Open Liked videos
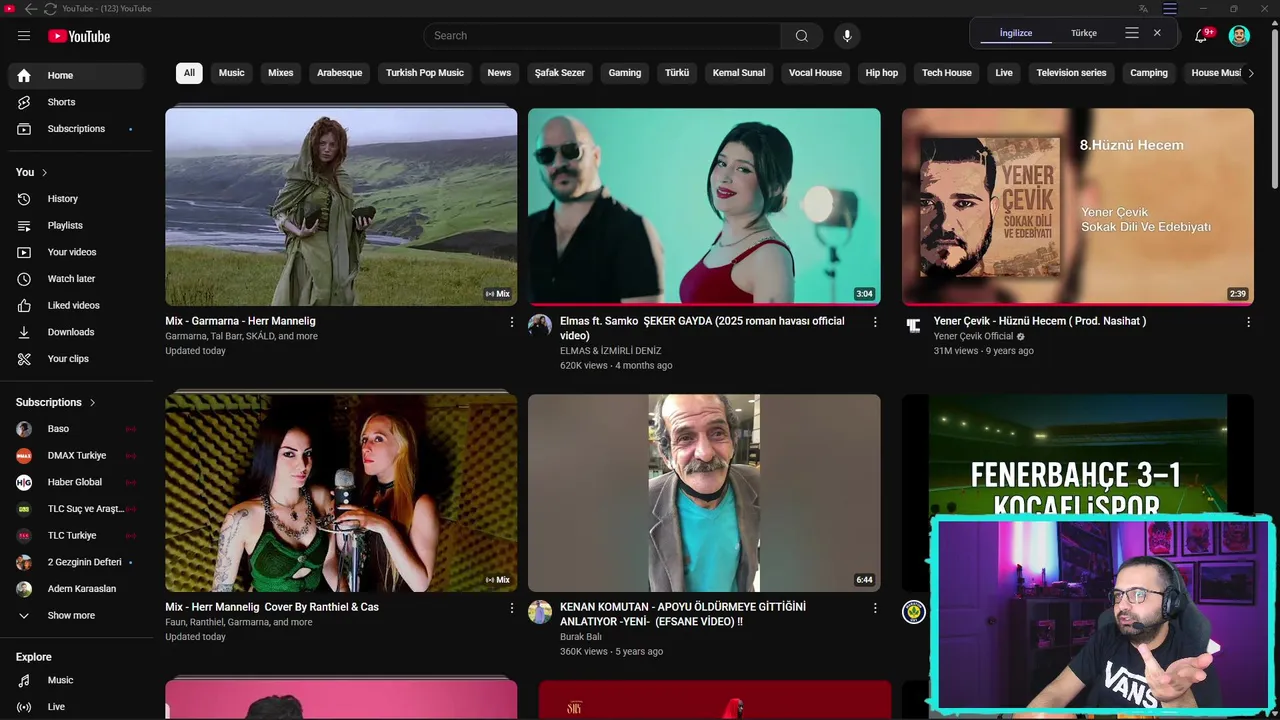The height and width of the screenshot is (720, 1280). point(76,306)
